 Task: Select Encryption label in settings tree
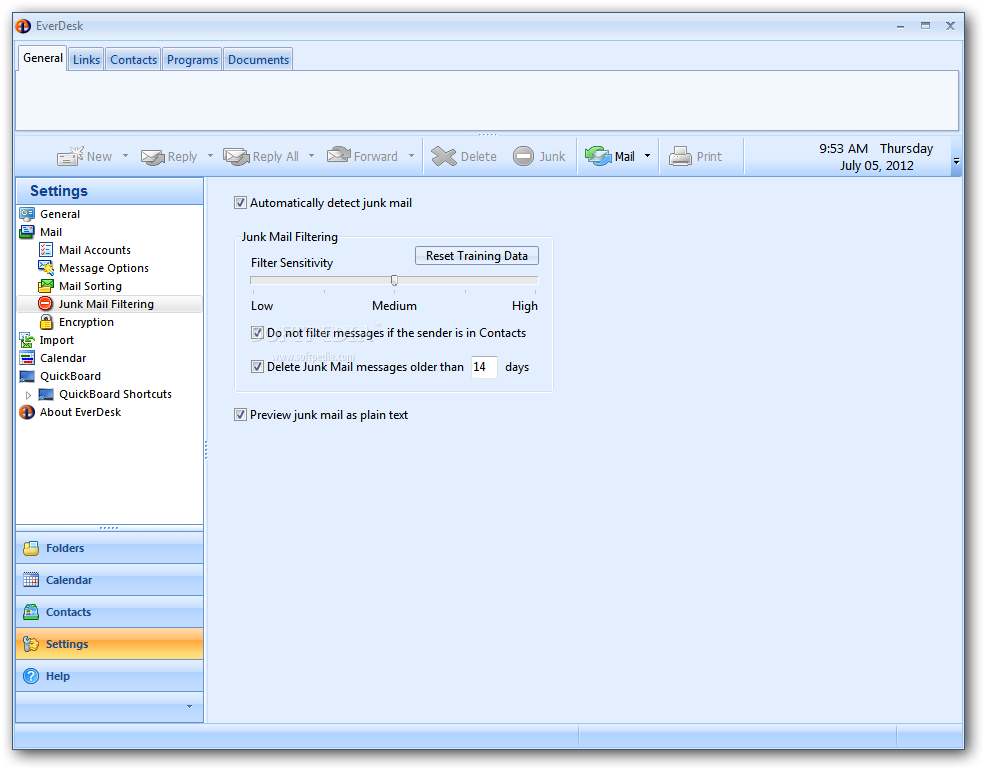pos(87,322)
